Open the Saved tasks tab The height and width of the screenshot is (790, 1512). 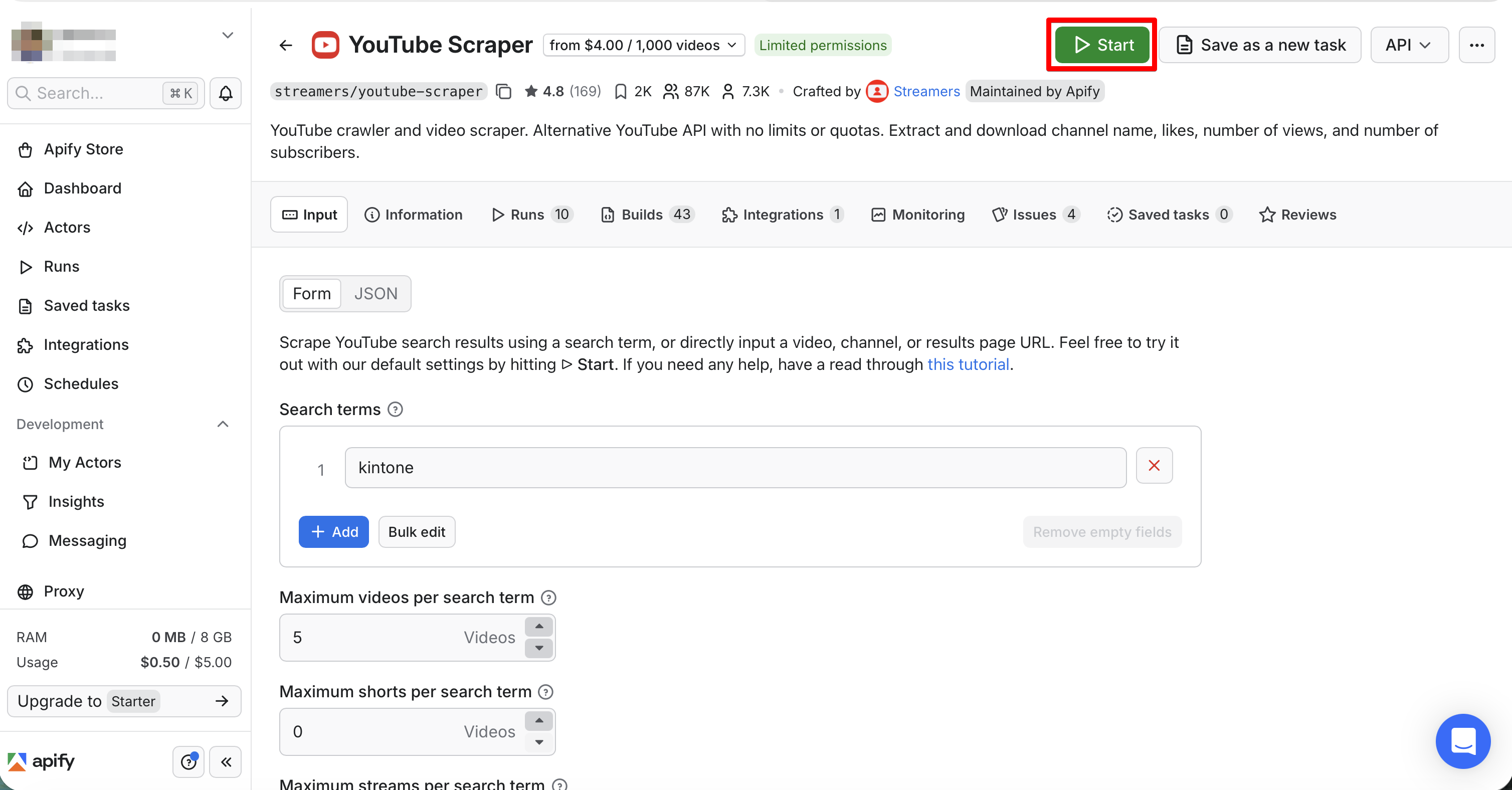coord(1169,214)
